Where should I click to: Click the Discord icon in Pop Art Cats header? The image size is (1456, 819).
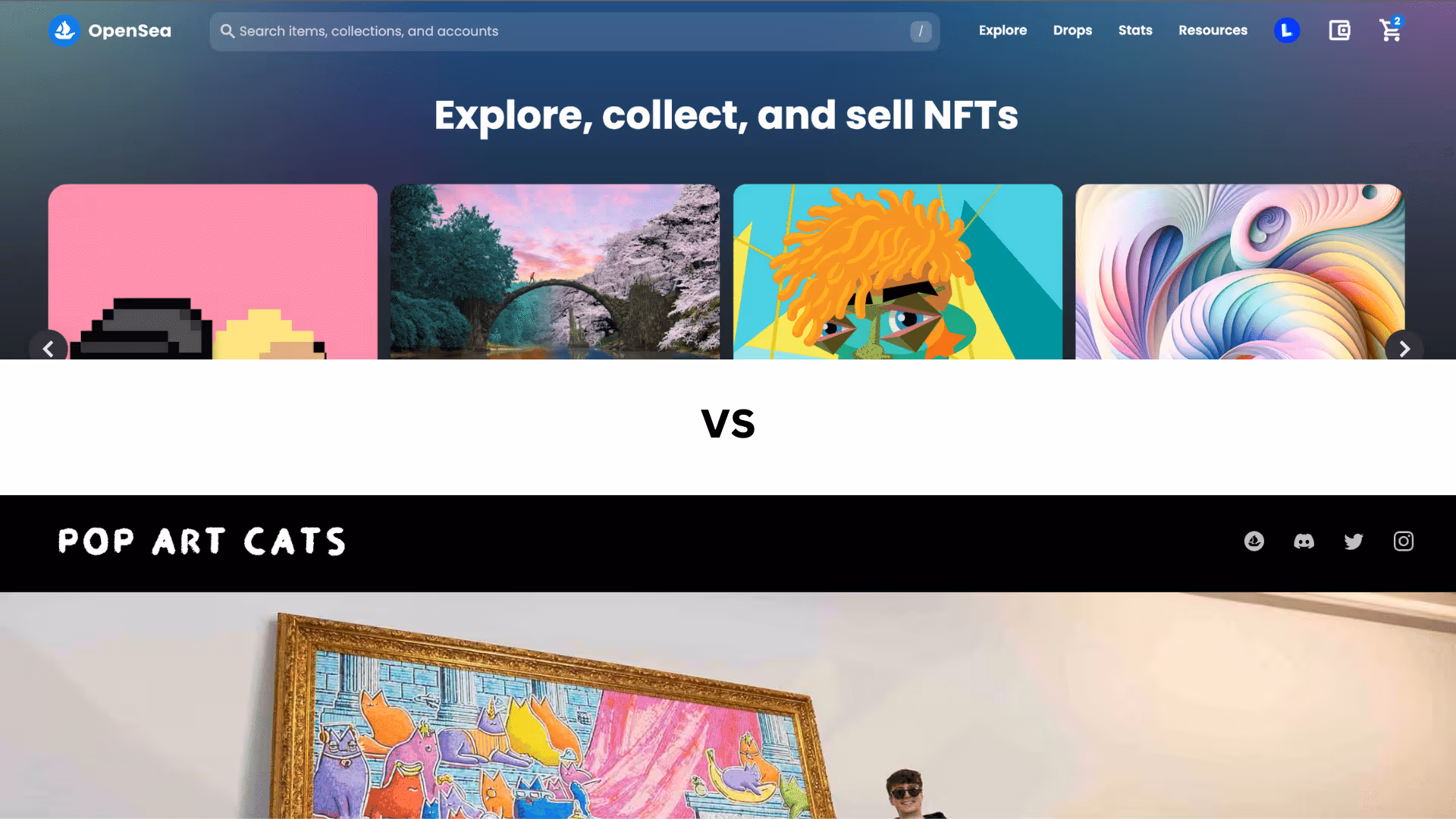tap(1304, 541)
